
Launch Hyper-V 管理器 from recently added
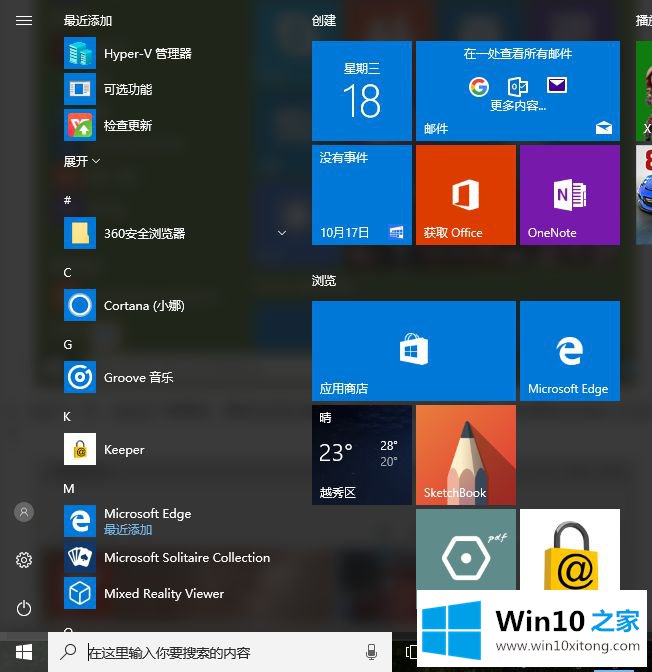[x=174, y=53]
